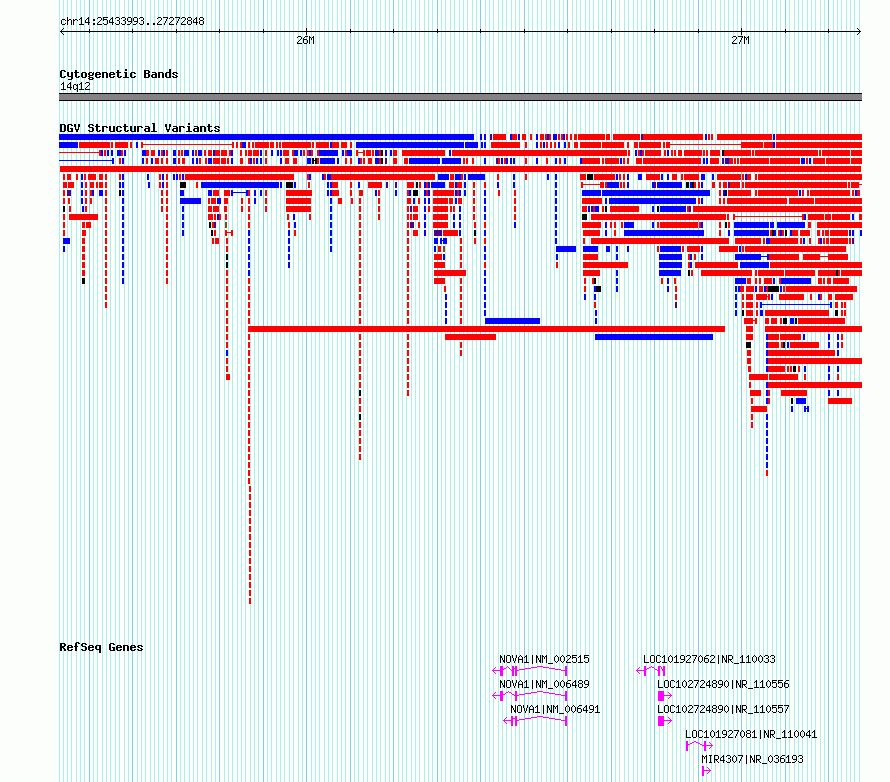The height and width of the screenshot is (782, 890).
Task: Click the NOVA1 NM_002515 gene glyph
Action: (530, 671)
